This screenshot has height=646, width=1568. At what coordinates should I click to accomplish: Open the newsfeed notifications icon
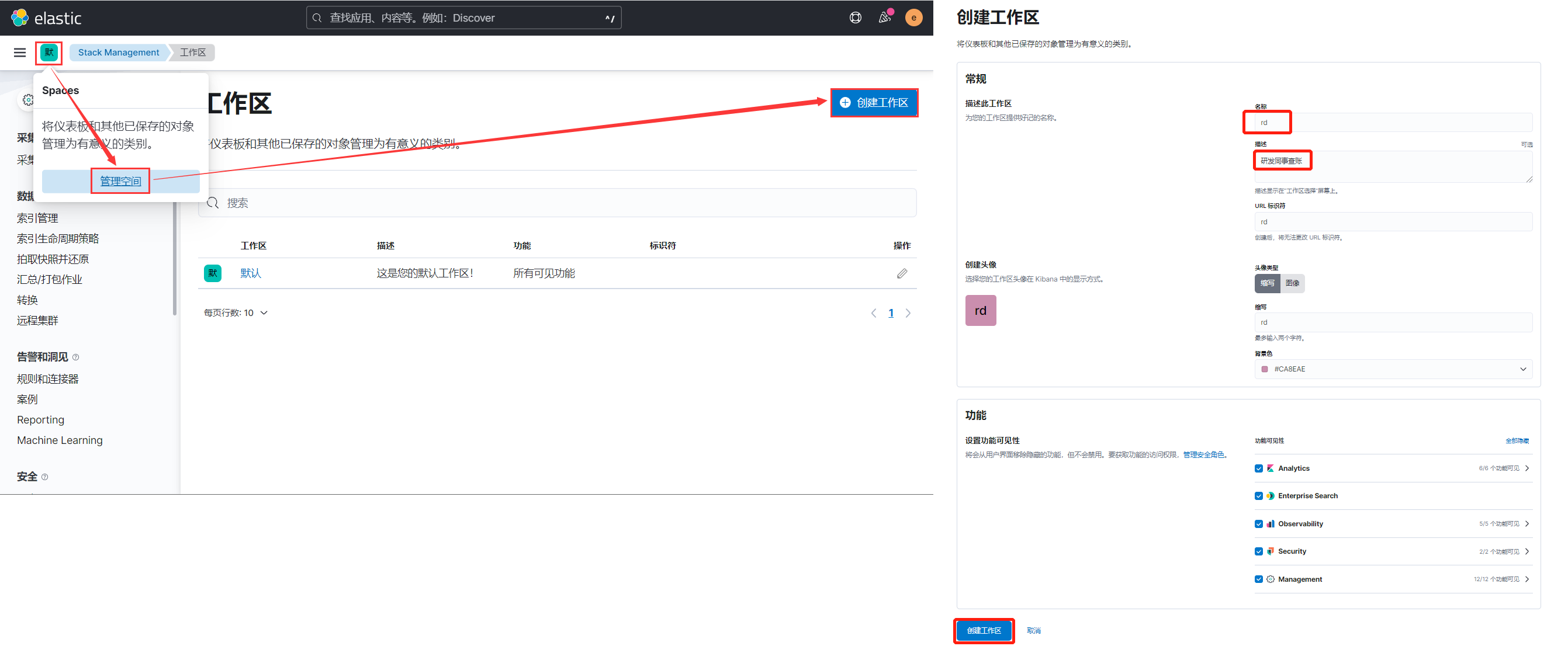coord(884,18)
